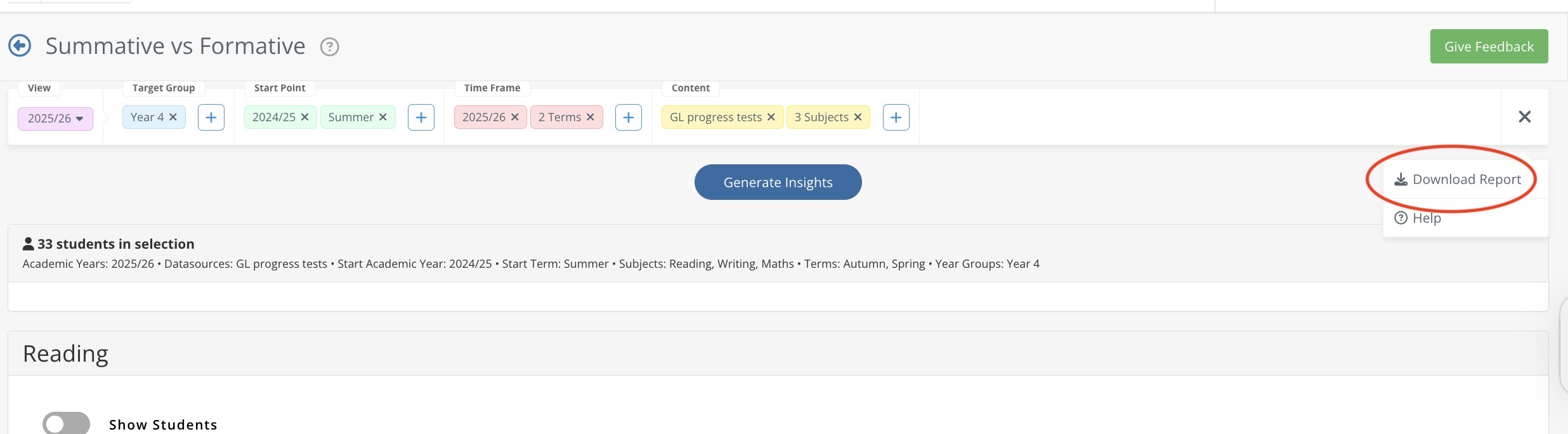Choose Download Report from the menu

click(1458, 180)
